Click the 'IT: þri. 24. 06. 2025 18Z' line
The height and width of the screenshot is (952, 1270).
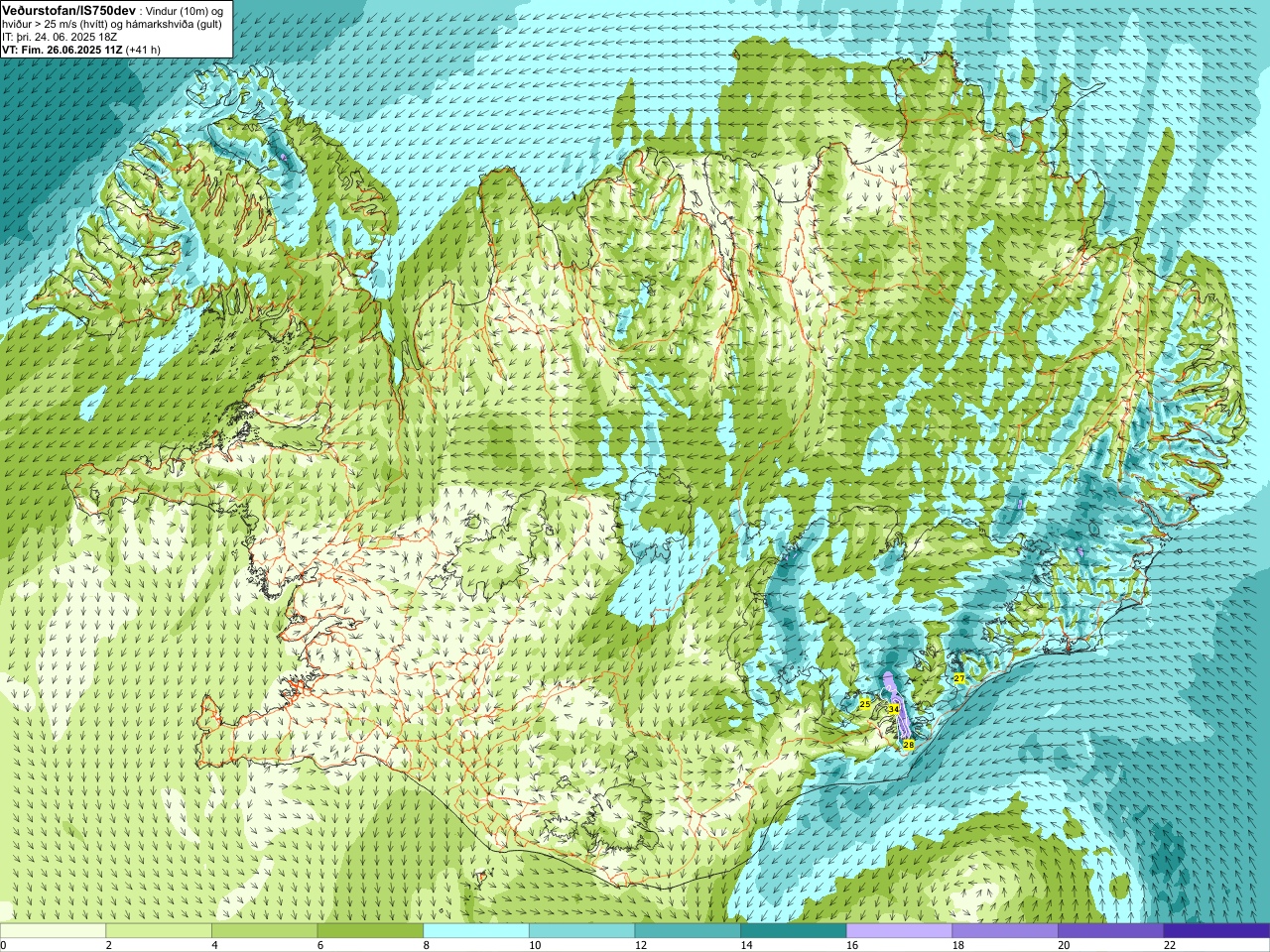60,37
